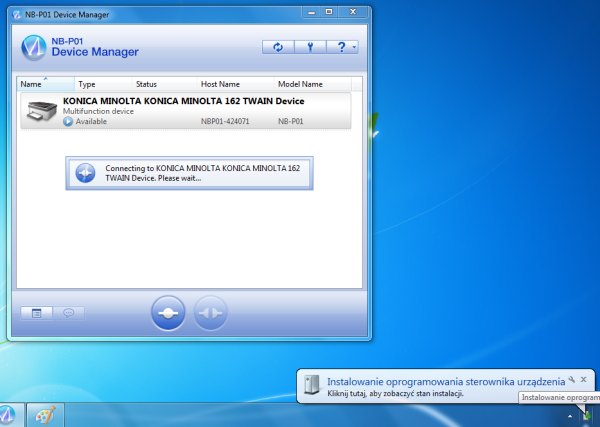Show hidden system tray icons arrow
This screenshot has width=600, height=427.
570,417
